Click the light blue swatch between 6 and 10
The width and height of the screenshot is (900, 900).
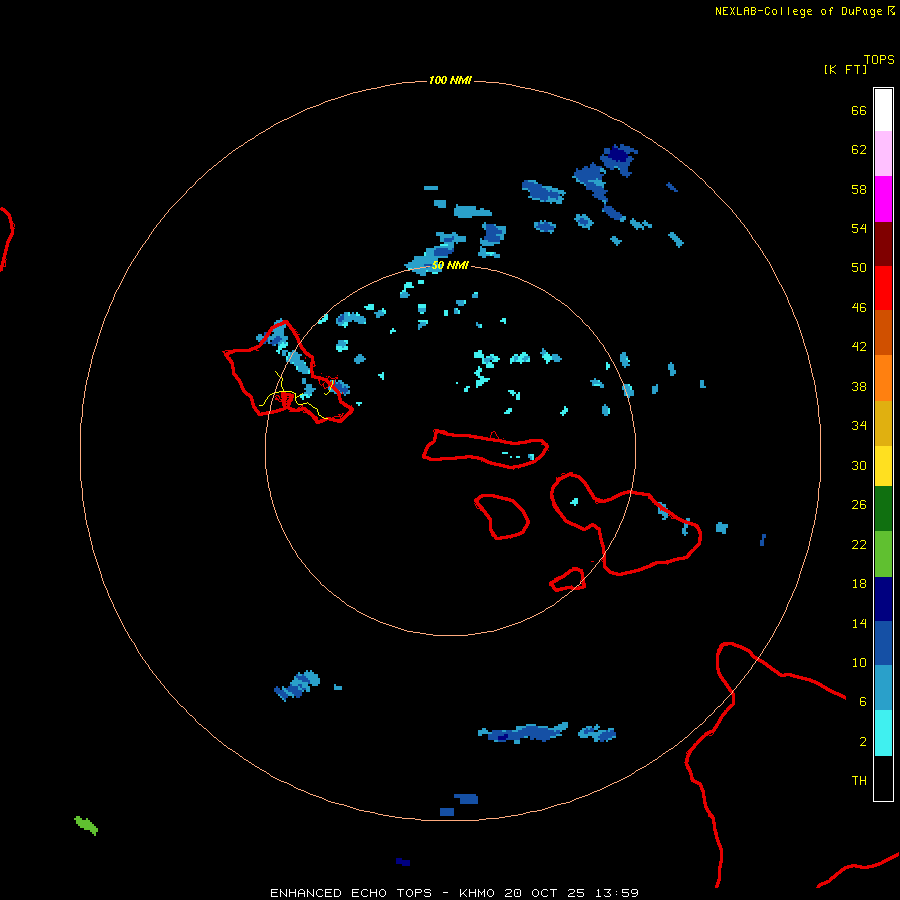tap(883, 688)
